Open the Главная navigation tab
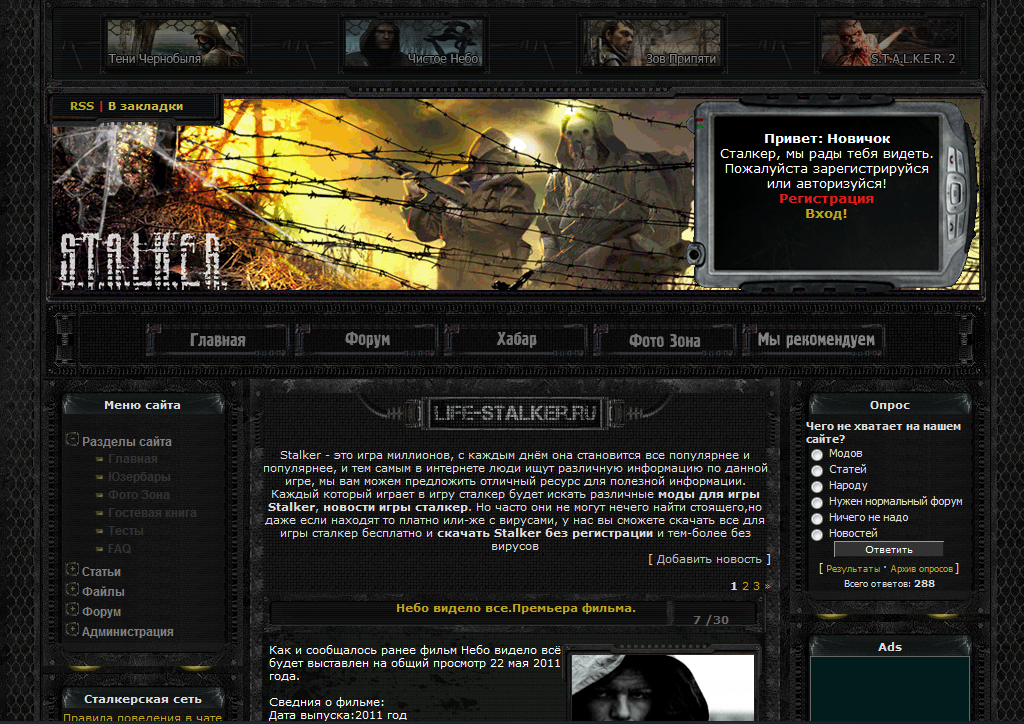Viewport: 1024px width, 724px height. 217,340
